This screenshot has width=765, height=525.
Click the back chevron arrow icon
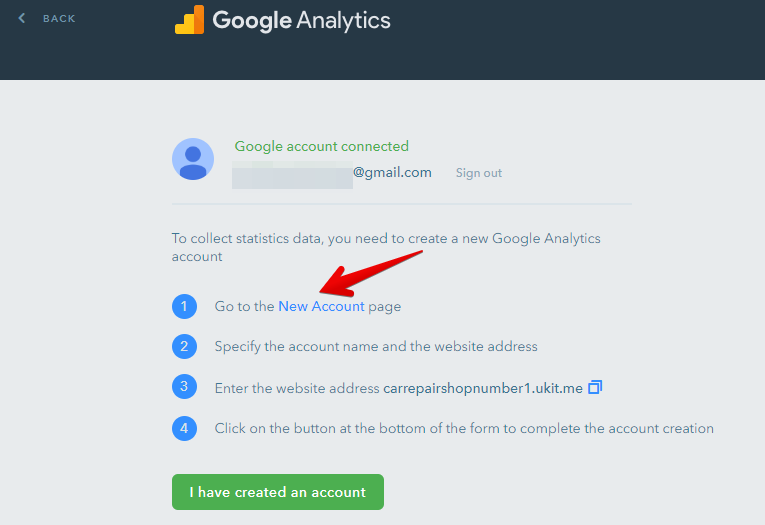[x=21, y=19]
